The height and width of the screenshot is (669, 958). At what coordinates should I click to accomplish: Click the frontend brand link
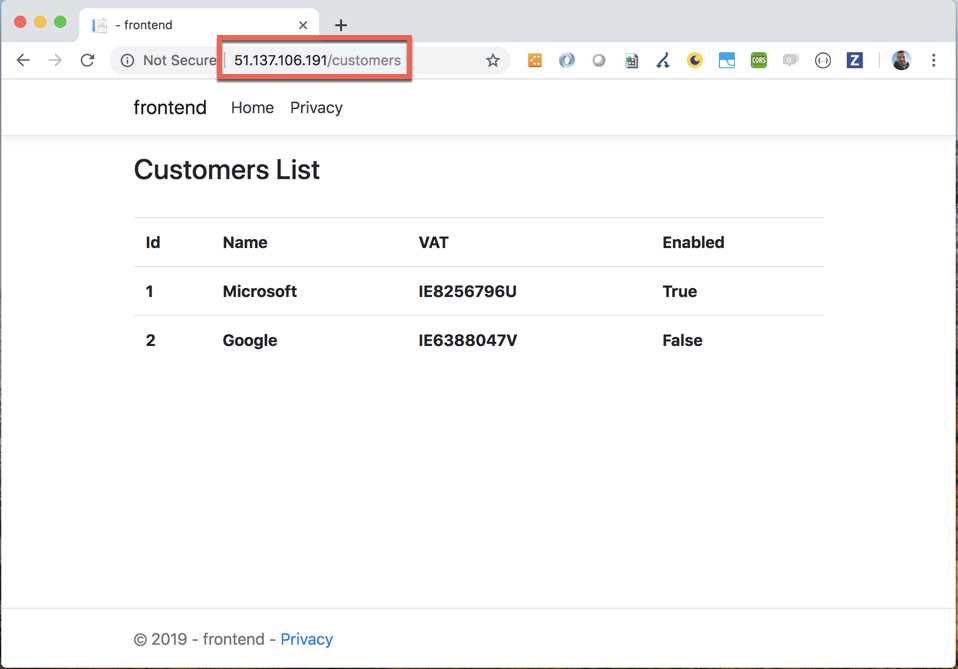(169, 107)
